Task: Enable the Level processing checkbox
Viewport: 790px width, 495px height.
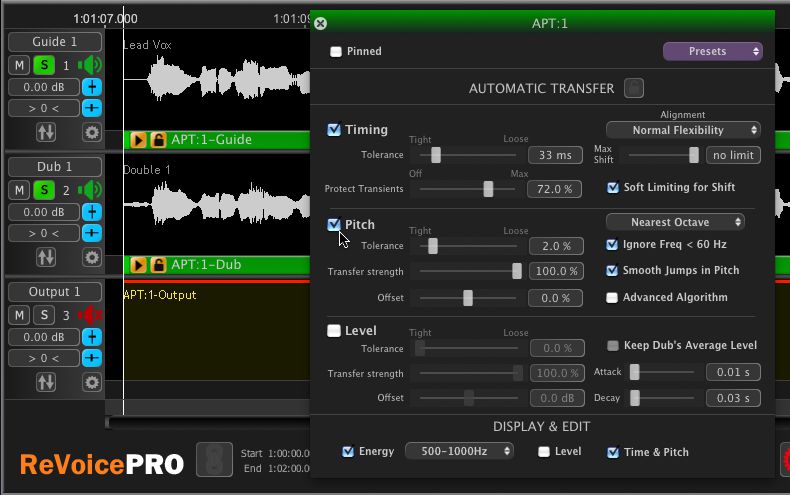Action: point(334,331)
